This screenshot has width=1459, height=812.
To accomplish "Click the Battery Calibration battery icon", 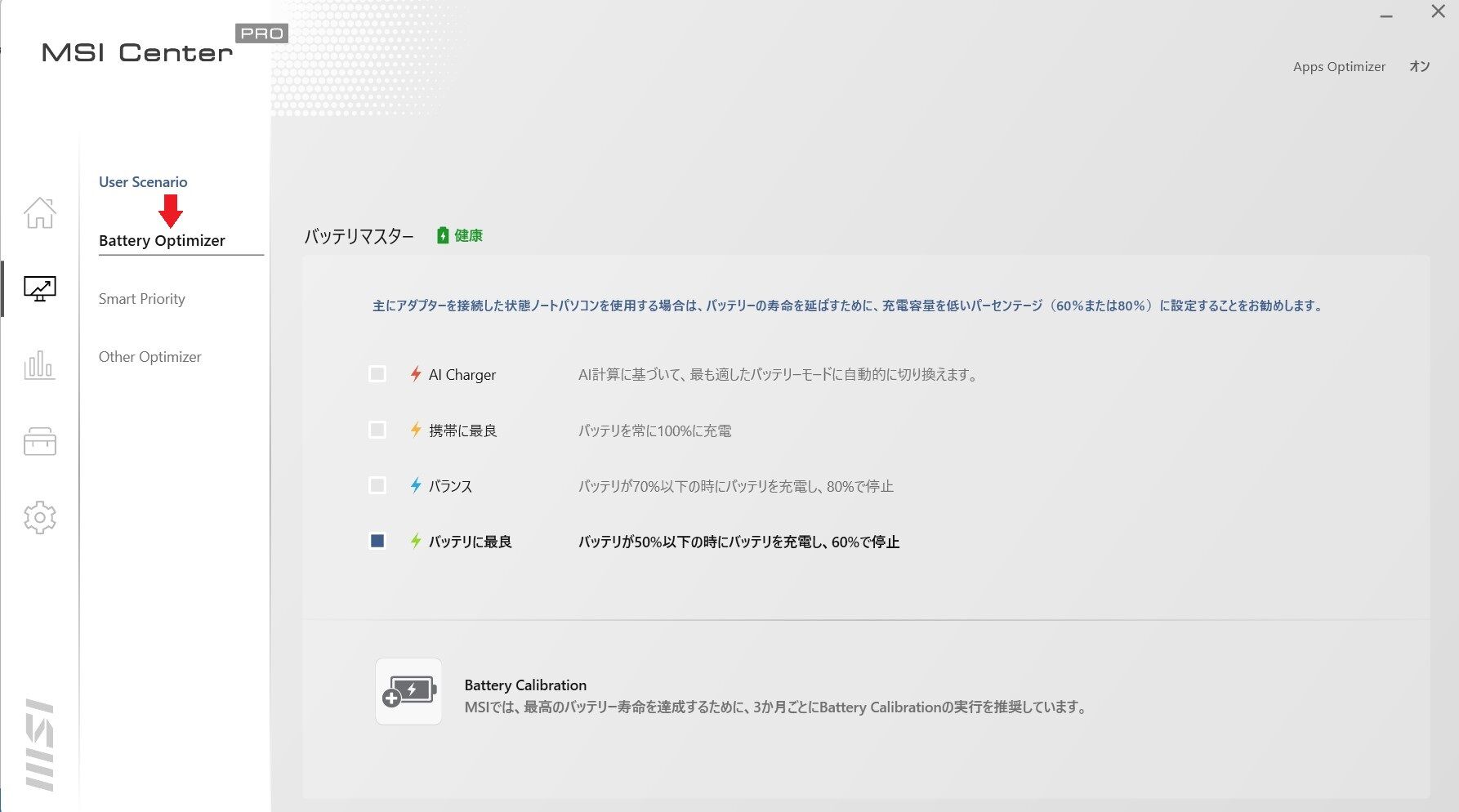I will (x=408, y=691).
